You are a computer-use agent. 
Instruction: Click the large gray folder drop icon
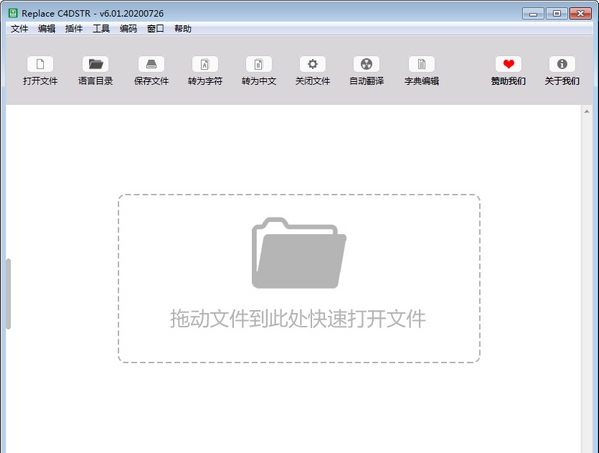[x=299, y=253]
